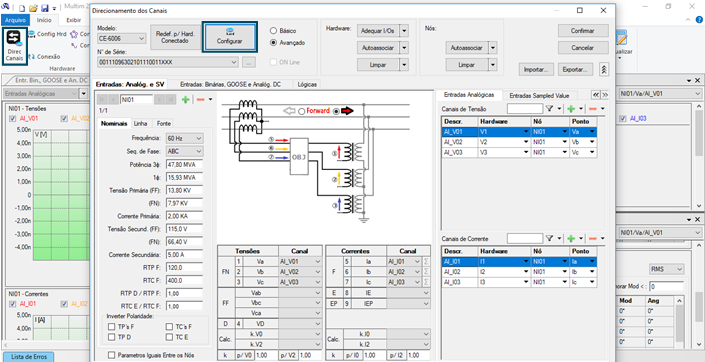Toggle the TC's F polarity checkbox
Image resolution: width=705 pixels, height=362 pixels.
(169, 326)
